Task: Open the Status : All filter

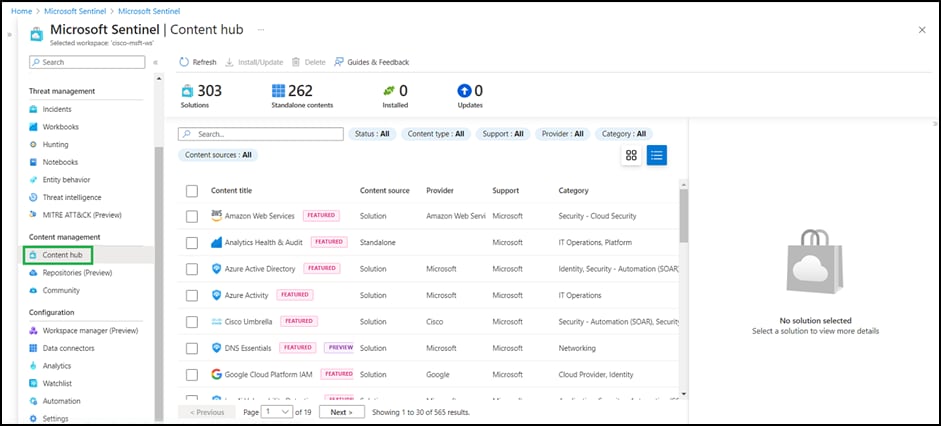Action: click(x=372, y=134)
